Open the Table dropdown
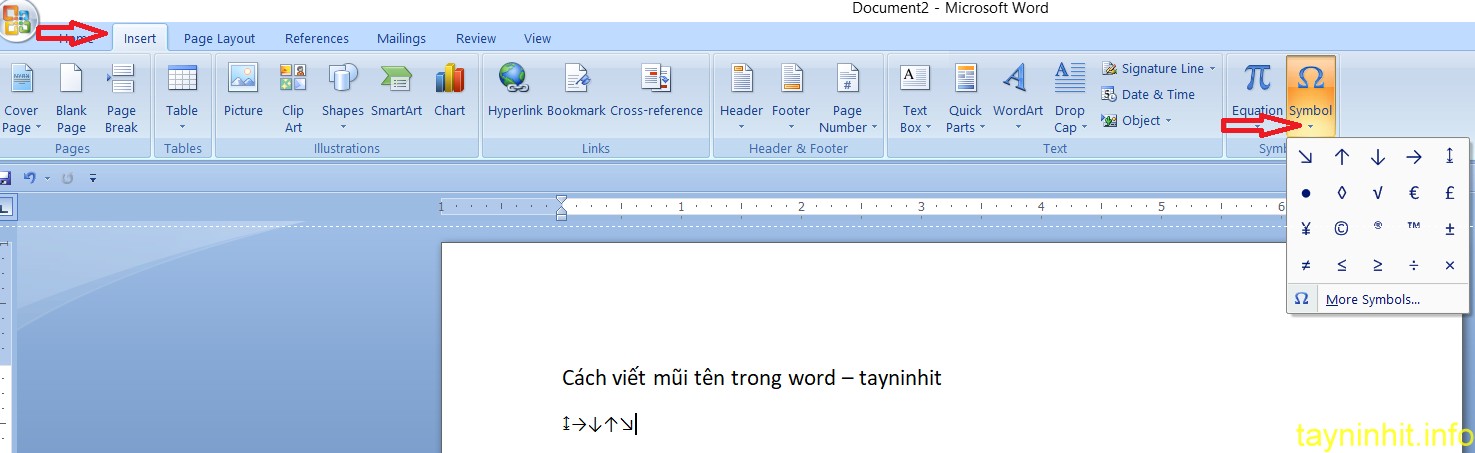The height and width of the screenshot is (453, 1475). (x=182, y=97)
